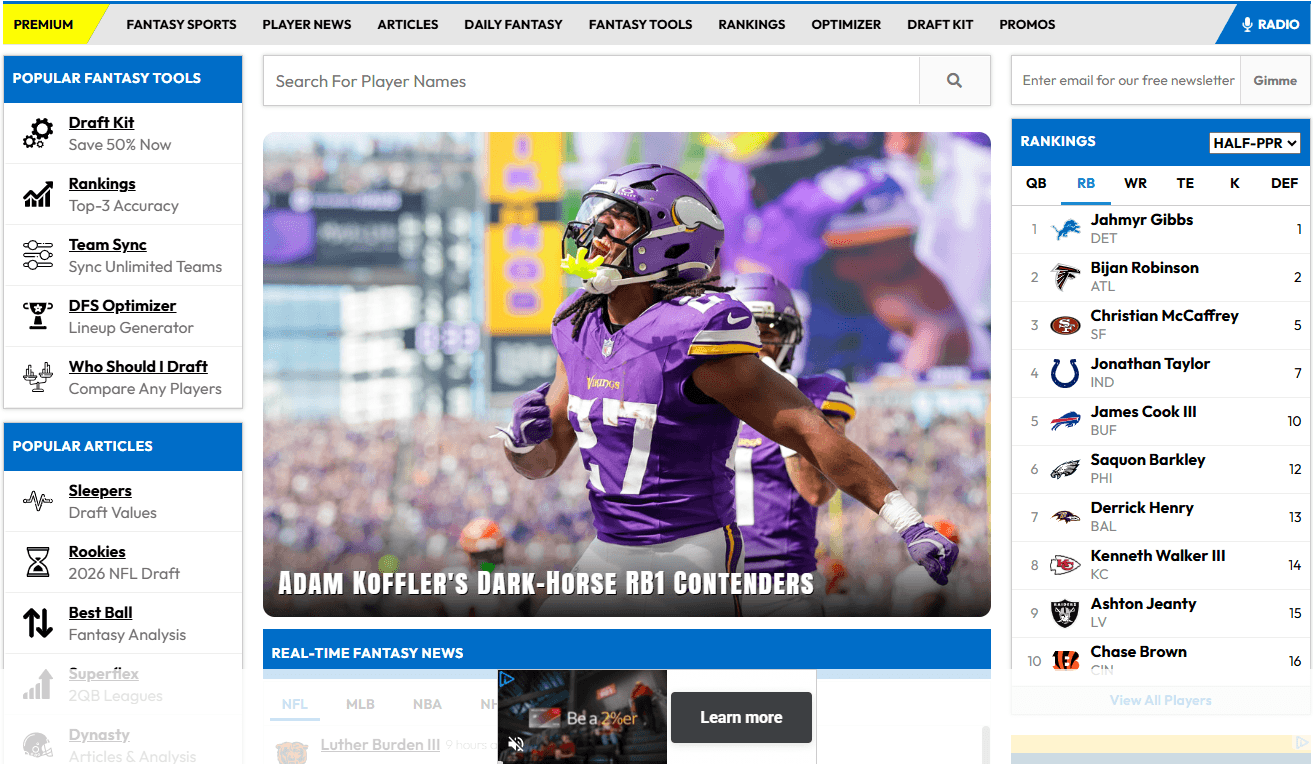
Task: Click the Best Ball up-down arrows icon
Action: point(38,623)
